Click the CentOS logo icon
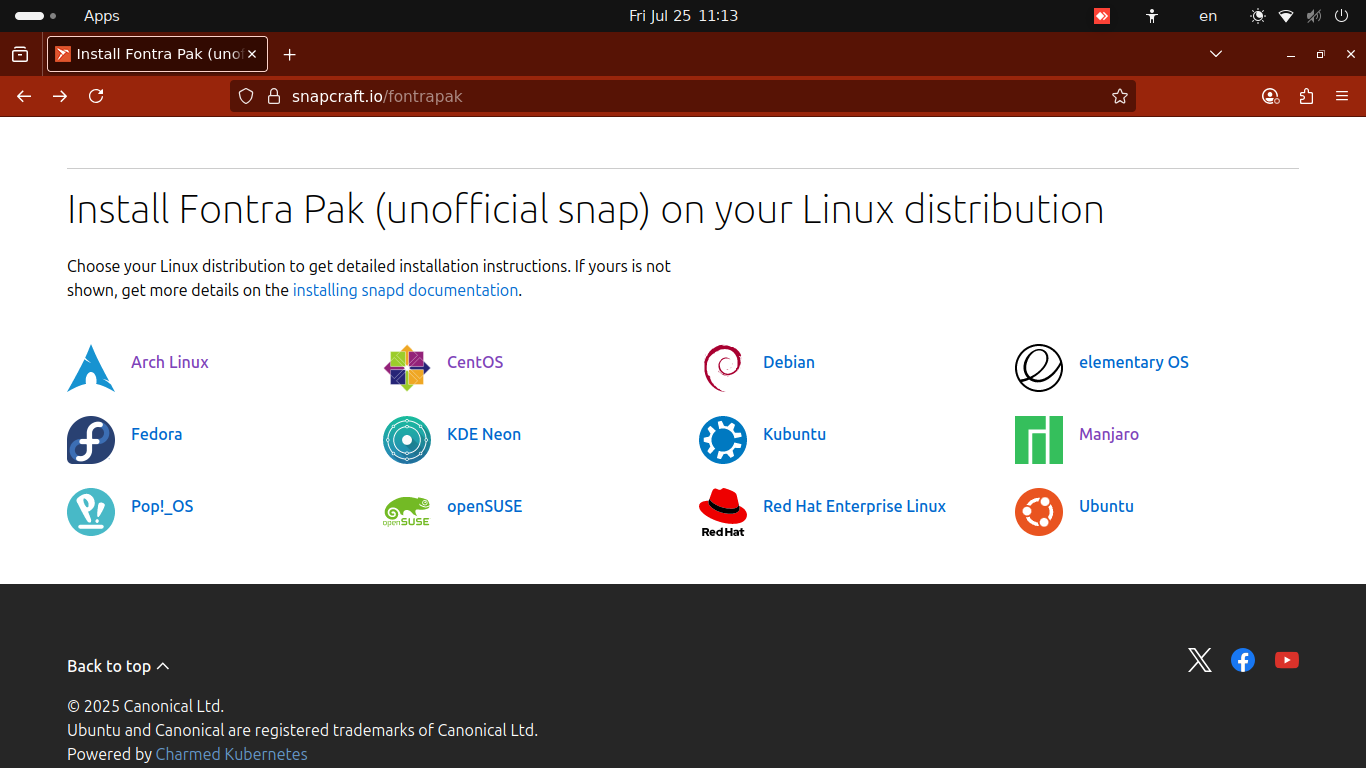The height and width of the screenshot is (768, 1366). click(407, 368)
